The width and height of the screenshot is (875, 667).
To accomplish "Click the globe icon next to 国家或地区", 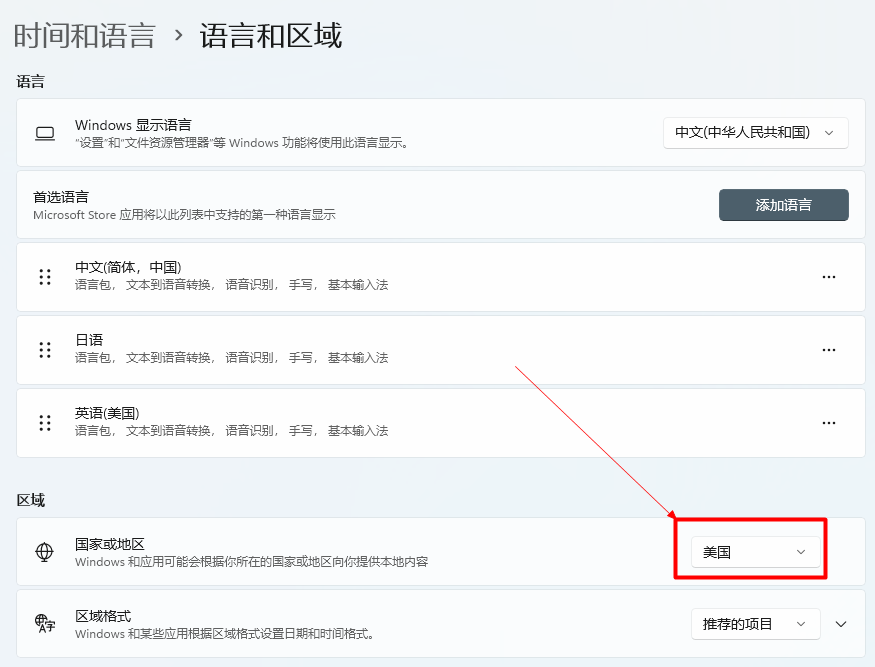I will [x=44, y=552].
